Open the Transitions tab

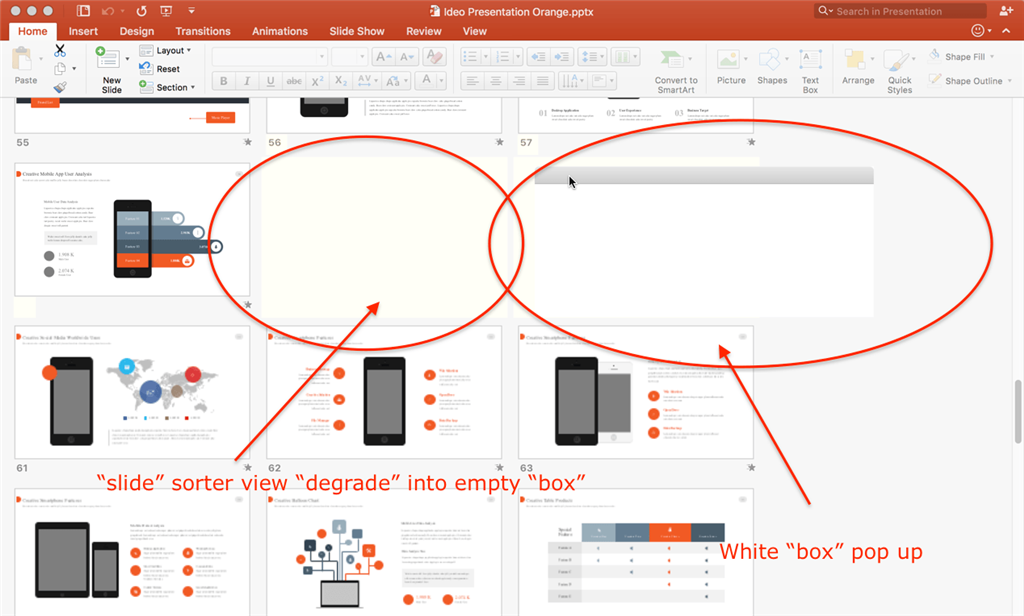(x=203, y=31)
